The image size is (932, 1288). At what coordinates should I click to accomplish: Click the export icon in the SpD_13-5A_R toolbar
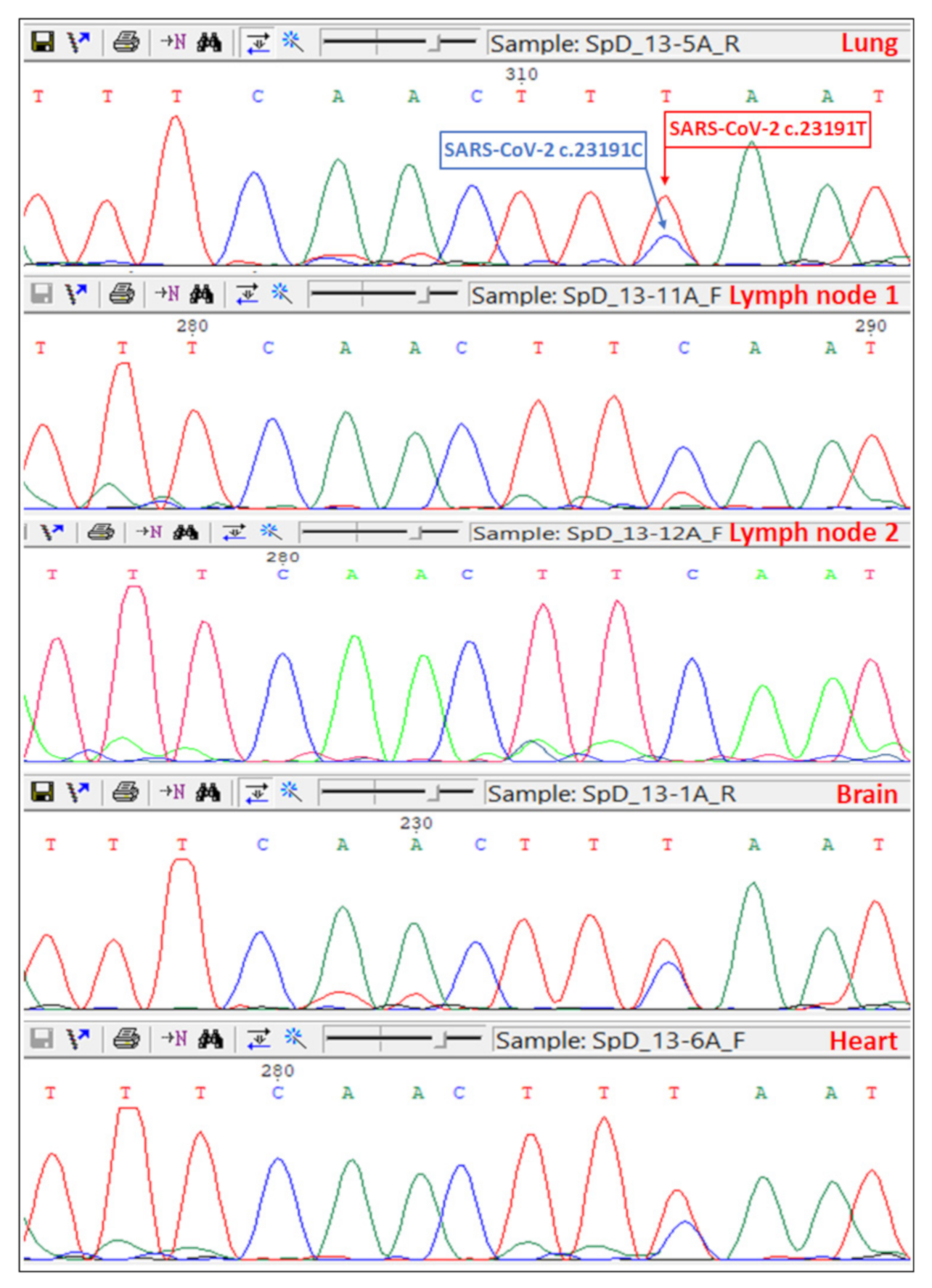click(78, 42)
